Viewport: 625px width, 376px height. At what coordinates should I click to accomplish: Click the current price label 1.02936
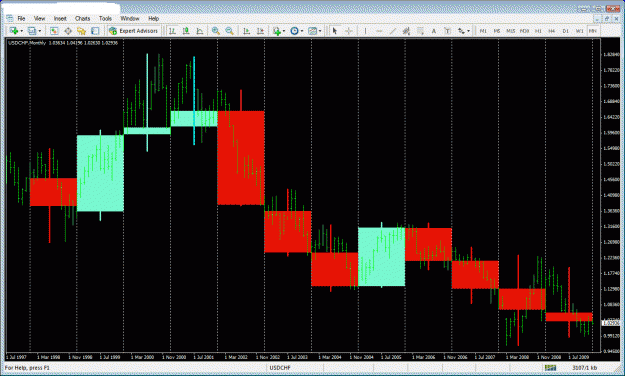pyautogui.click(x=610, y=322)
